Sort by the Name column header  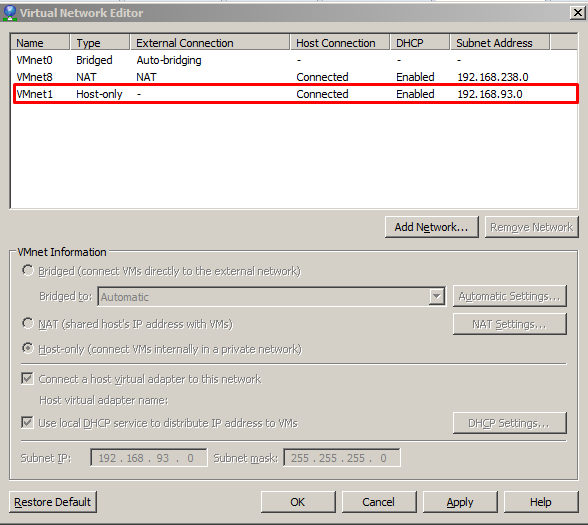point(40,42)
